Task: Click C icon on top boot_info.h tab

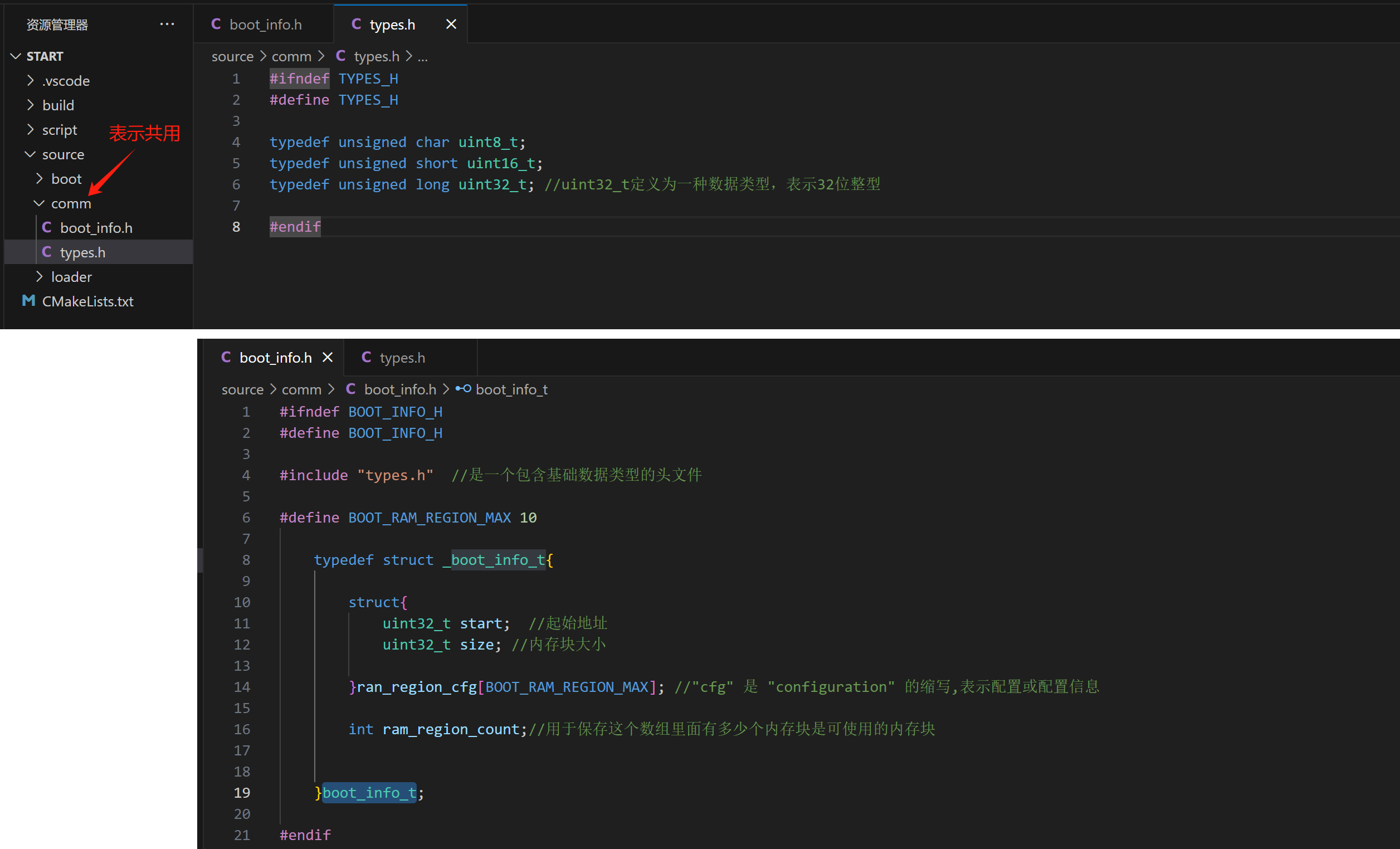Action: [216, 24]
